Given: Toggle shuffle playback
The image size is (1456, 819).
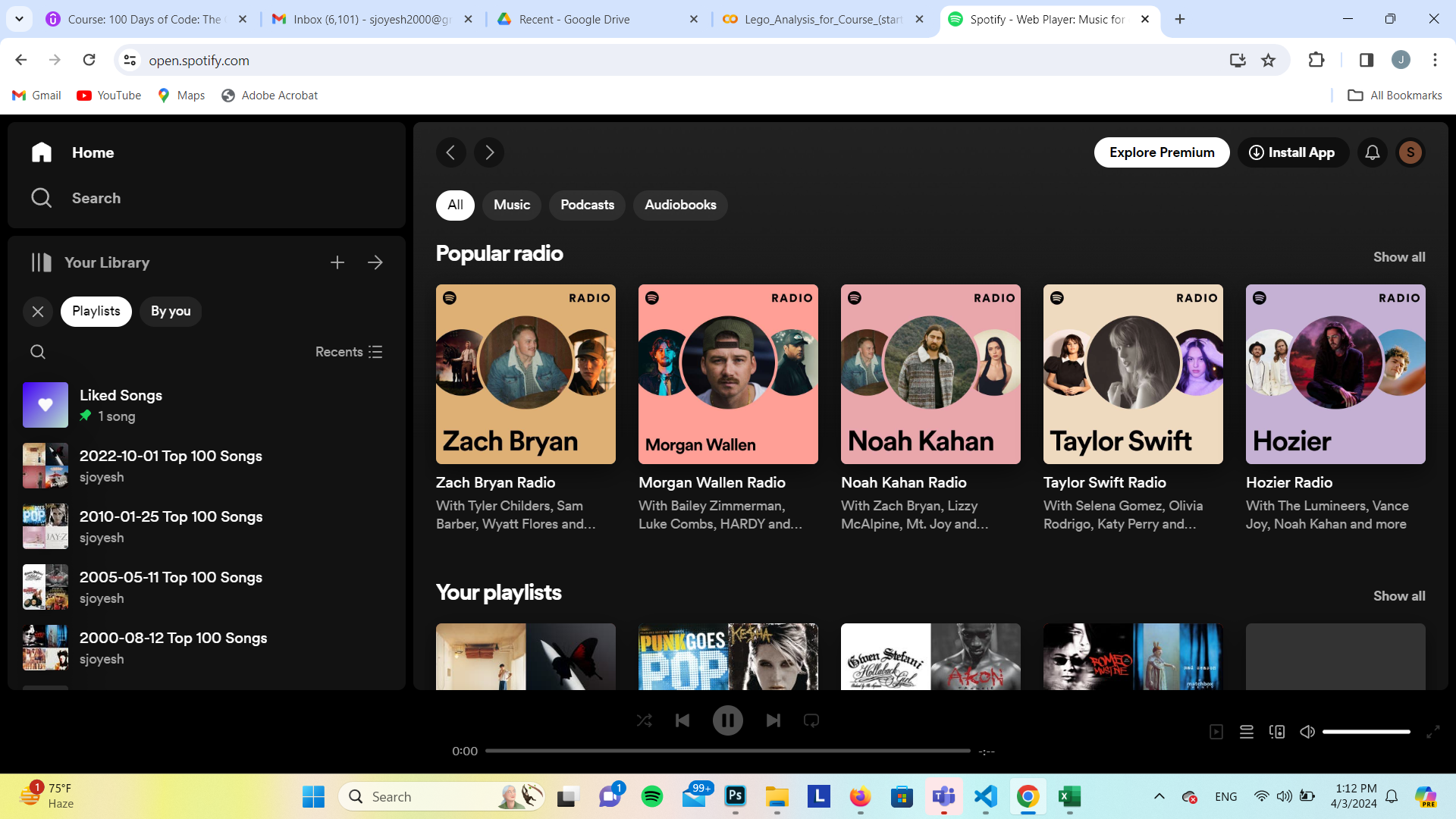Looking at the screenshot, I should point(644,720).
